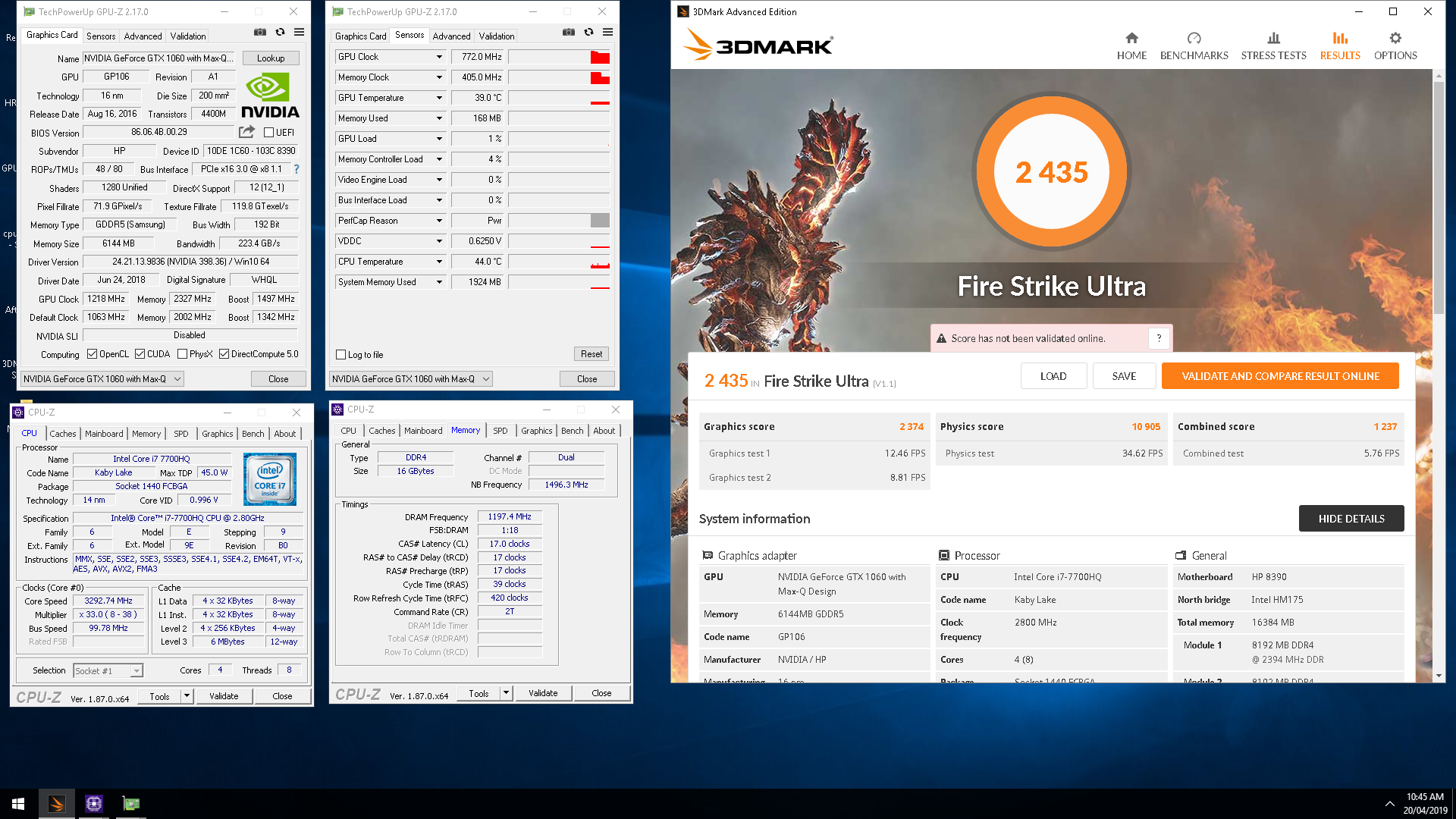The width and height of the screenshot is (1456, 819).
Task: Open Caches tab in left CPU-Z
Action: pos(63,434)
